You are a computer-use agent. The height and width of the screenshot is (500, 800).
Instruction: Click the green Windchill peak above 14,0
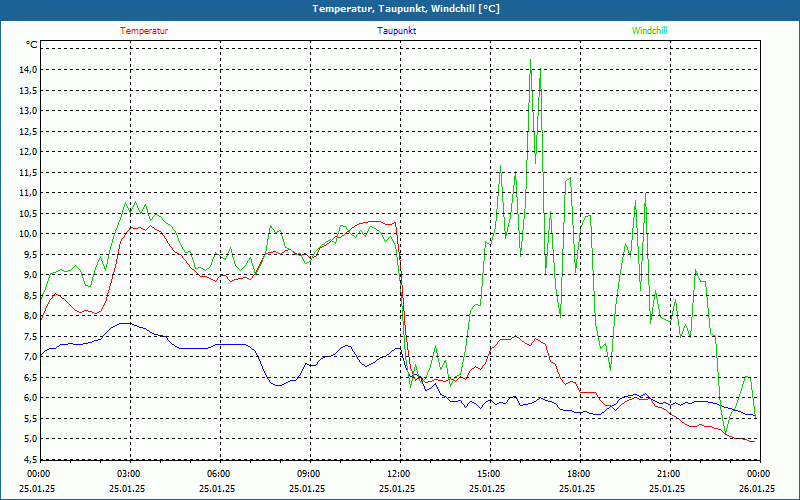pos(531,60)
